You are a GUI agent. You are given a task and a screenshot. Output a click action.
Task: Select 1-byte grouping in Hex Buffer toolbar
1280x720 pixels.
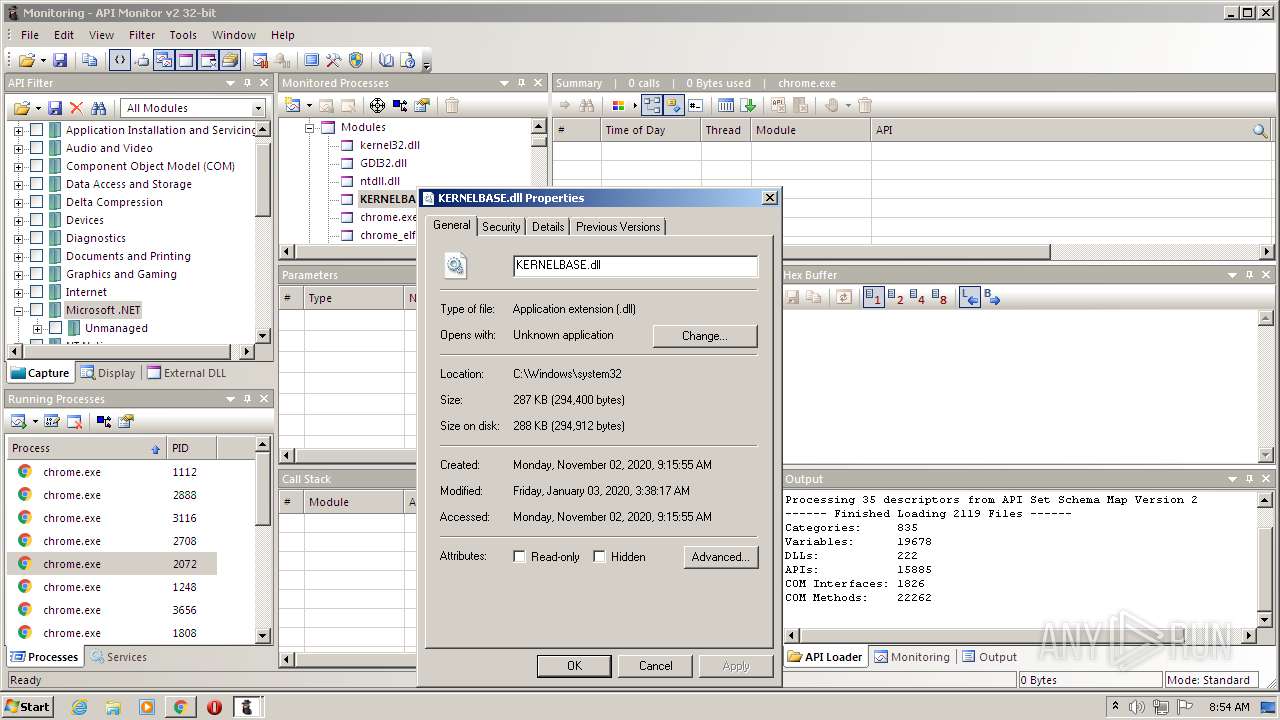[x=873, y=297]
